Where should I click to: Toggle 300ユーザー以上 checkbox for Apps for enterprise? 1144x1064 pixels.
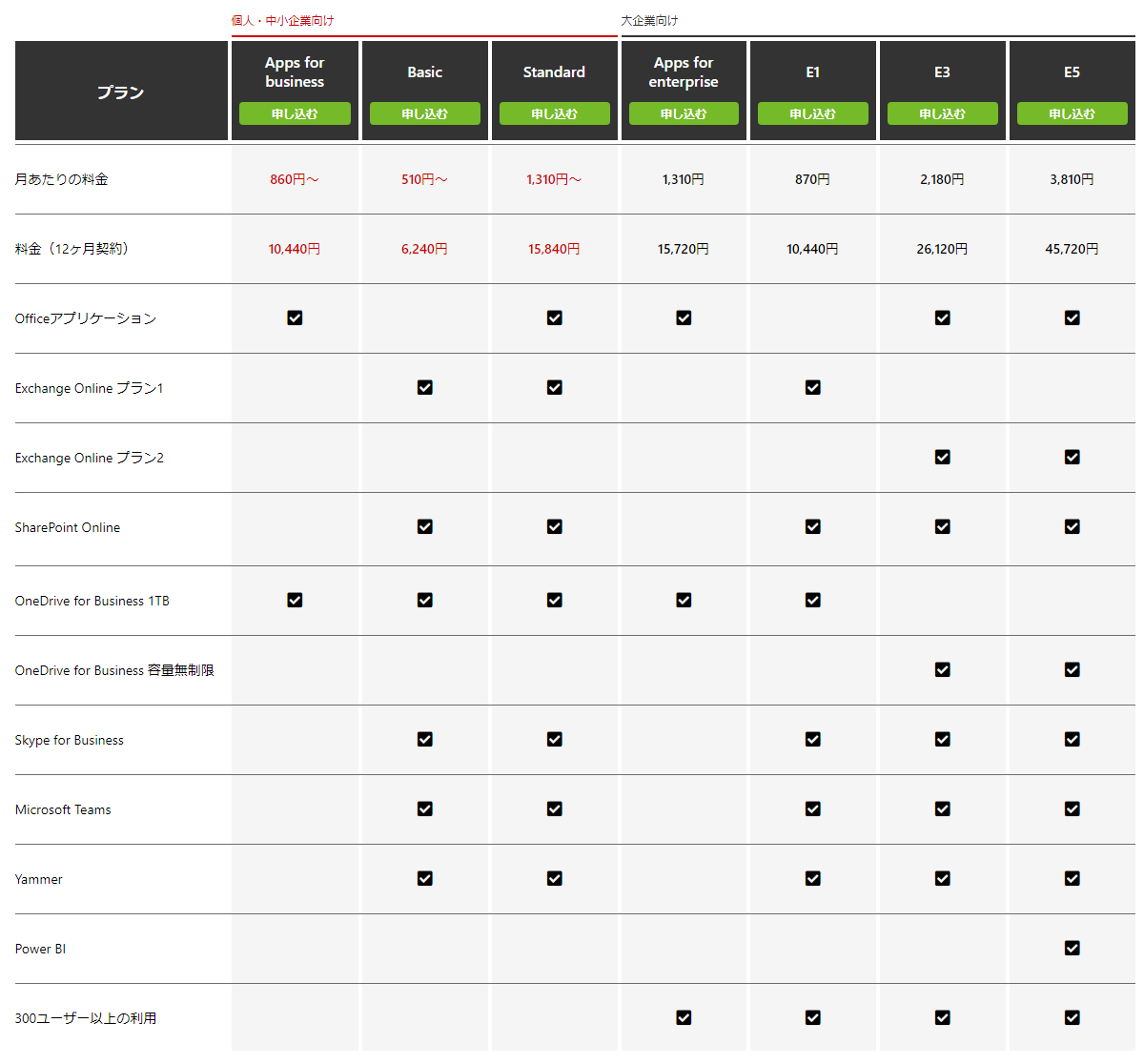pyautogui.click(x=684, y=1017)
